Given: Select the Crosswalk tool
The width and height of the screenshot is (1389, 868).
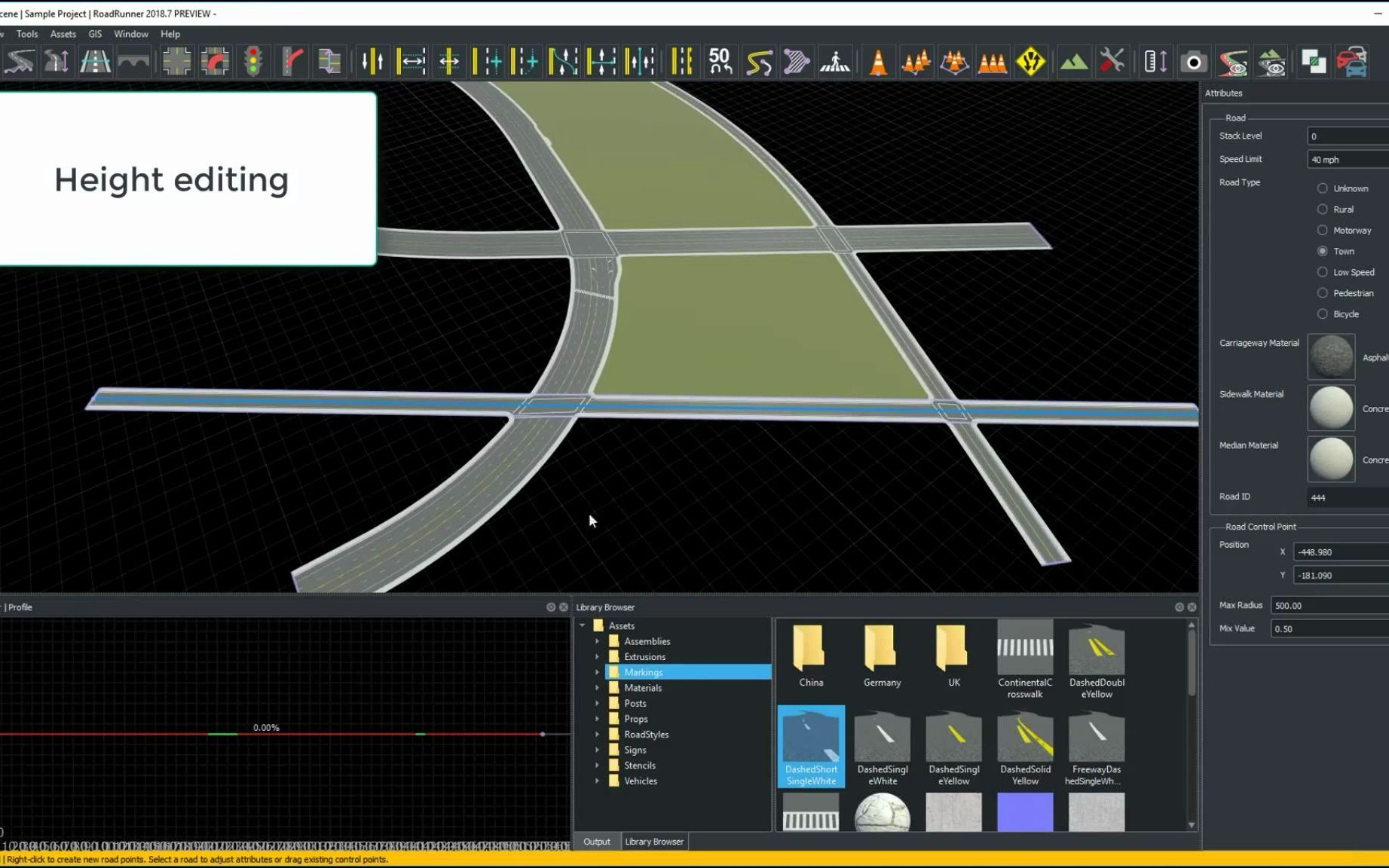Looking at the screenshot, I should click(837, 61).
